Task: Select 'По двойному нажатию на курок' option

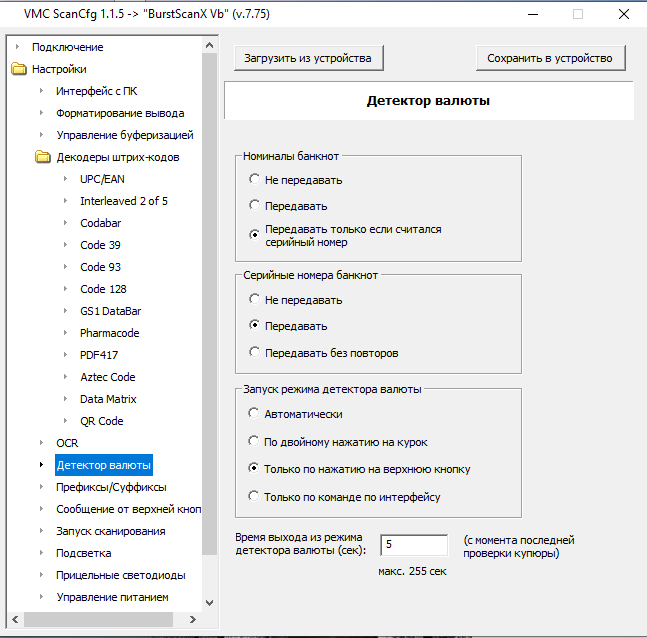Action: pyautogui.click(x=255, y=441)
